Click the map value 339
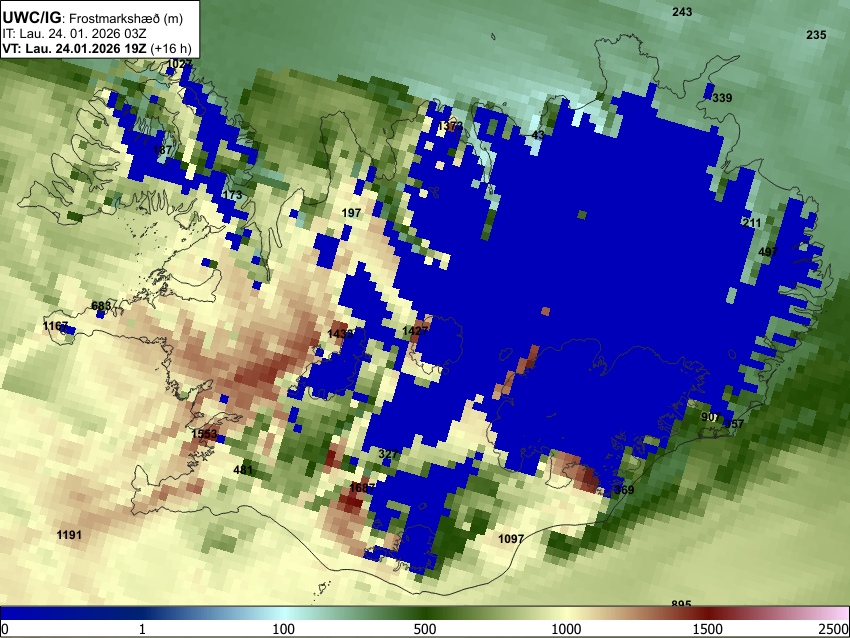 [722, 98]
